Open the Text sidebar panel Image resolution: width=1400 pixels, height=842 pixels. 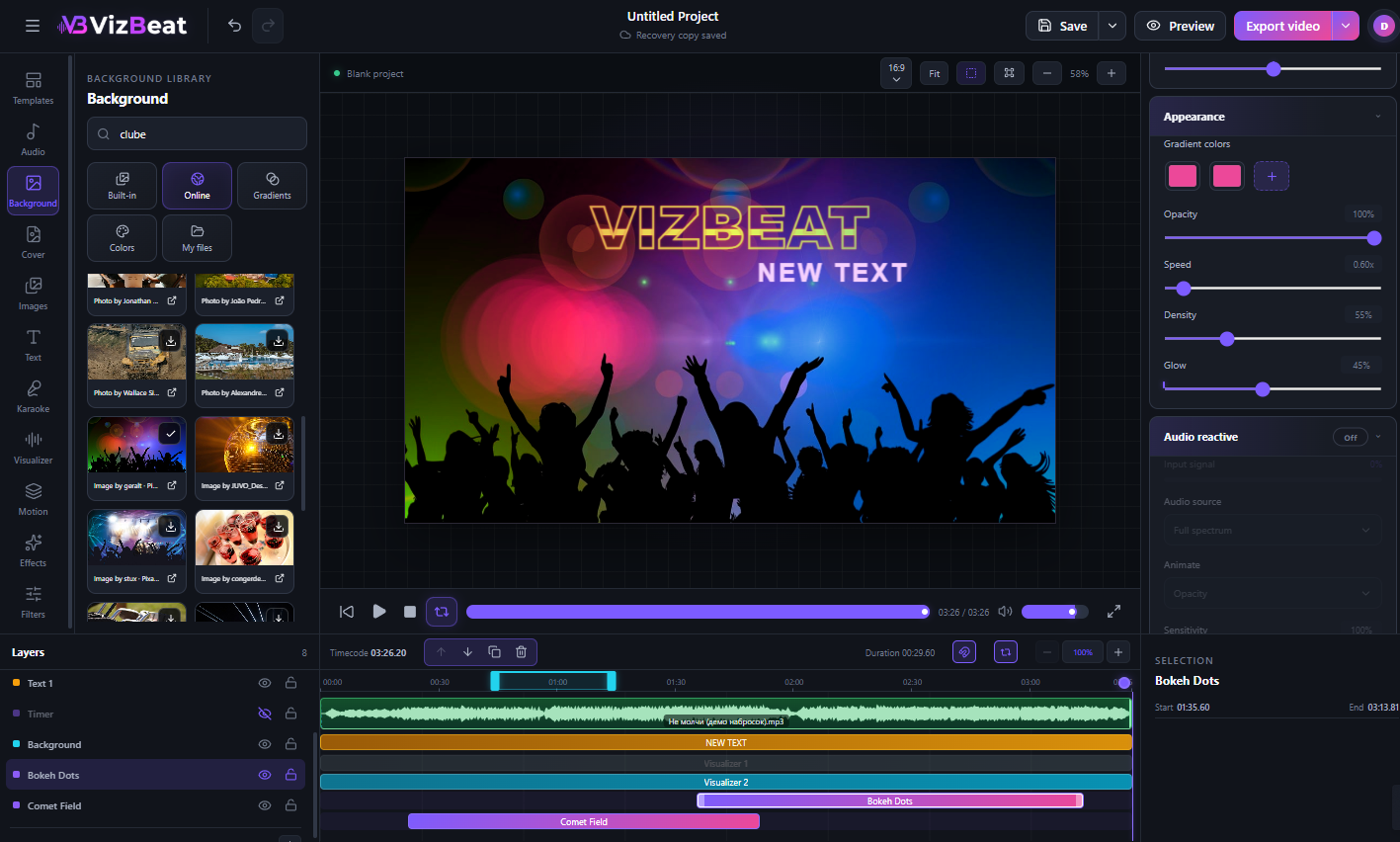[33, 345]
